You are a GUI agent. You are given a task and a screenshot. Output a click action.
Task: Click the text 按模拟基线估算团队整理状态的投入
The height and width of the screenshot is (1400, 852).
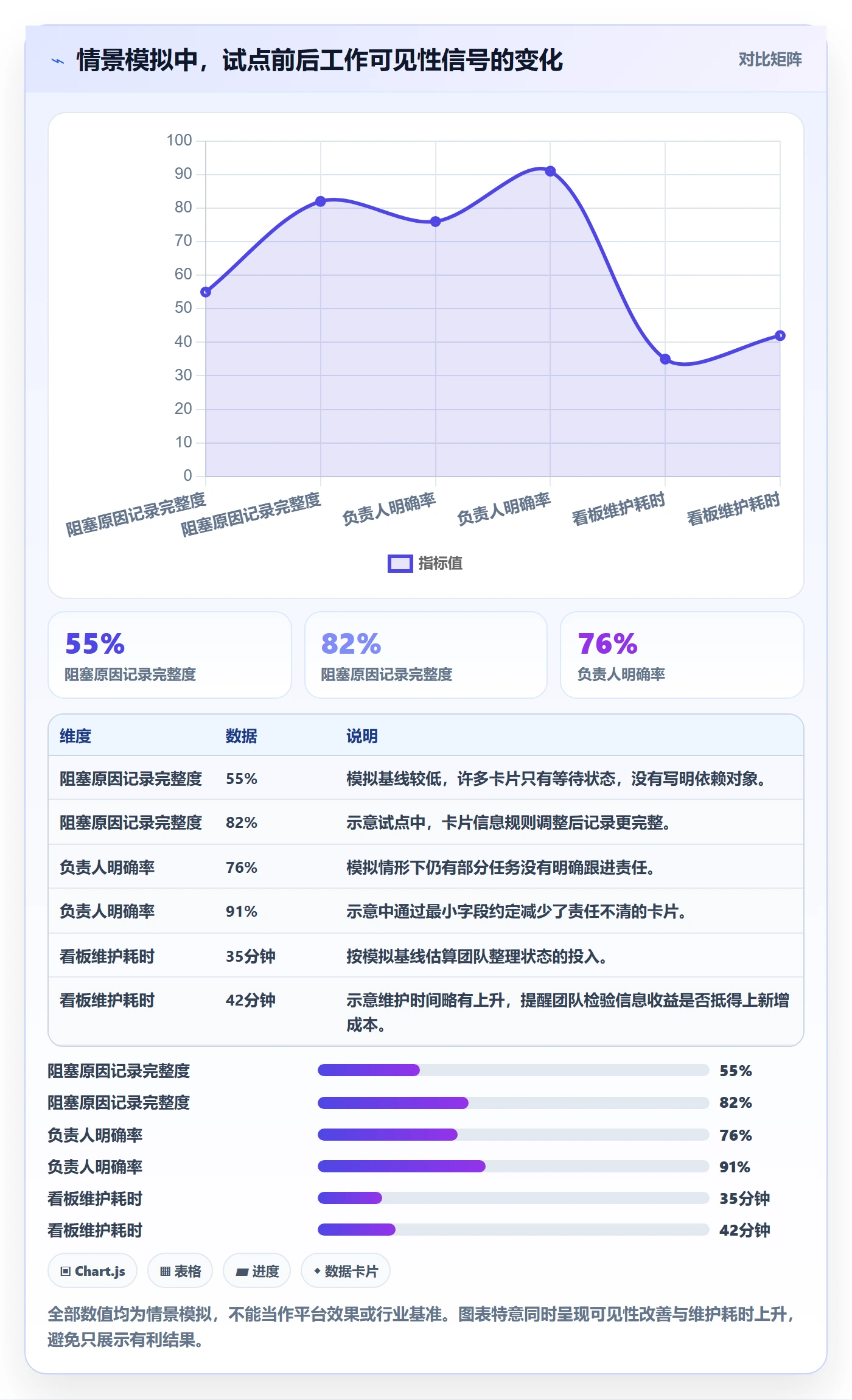coord(477,956)
